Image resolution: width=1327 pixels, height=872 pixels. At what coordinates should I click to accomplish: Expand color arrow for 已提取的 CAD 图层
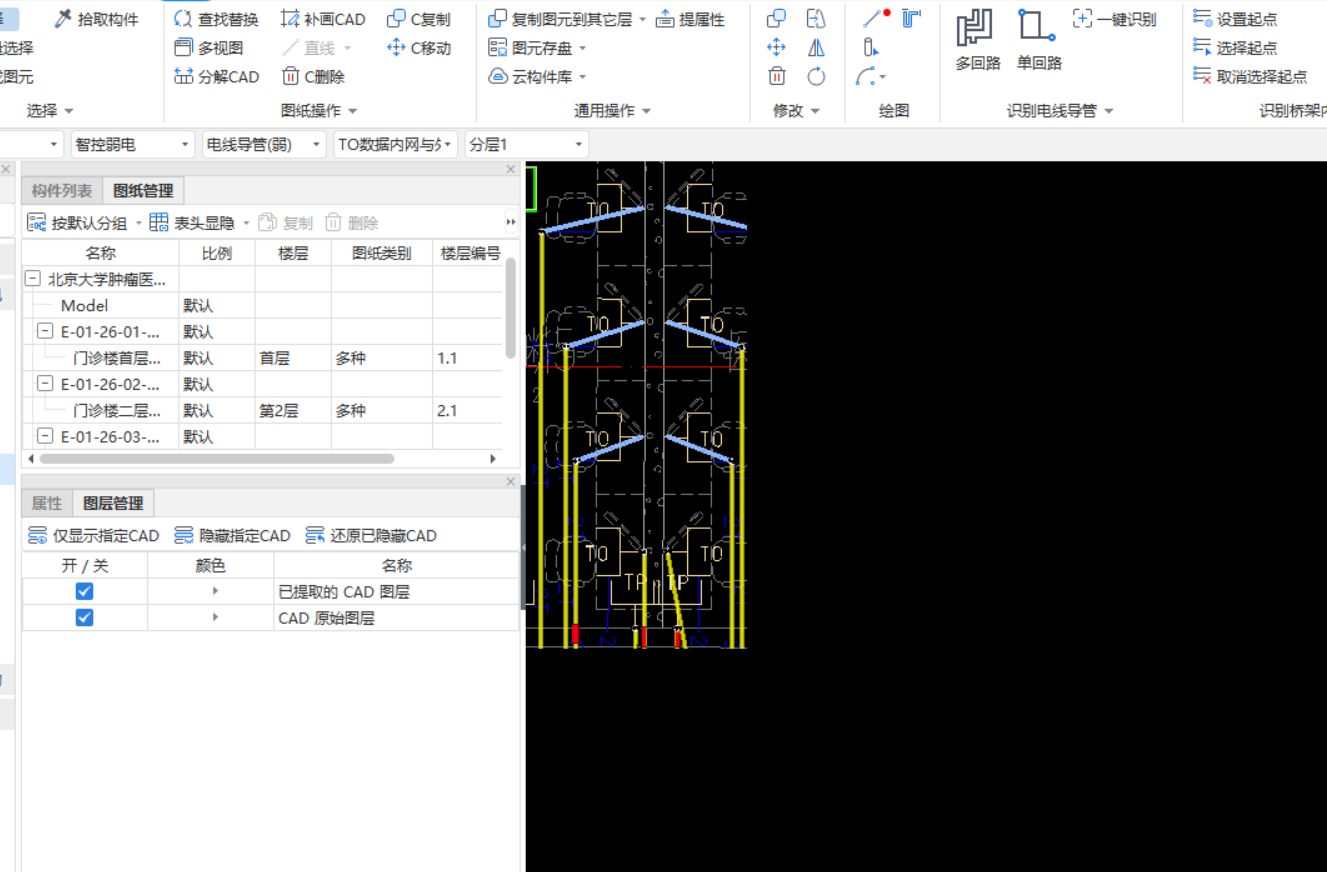215,591
